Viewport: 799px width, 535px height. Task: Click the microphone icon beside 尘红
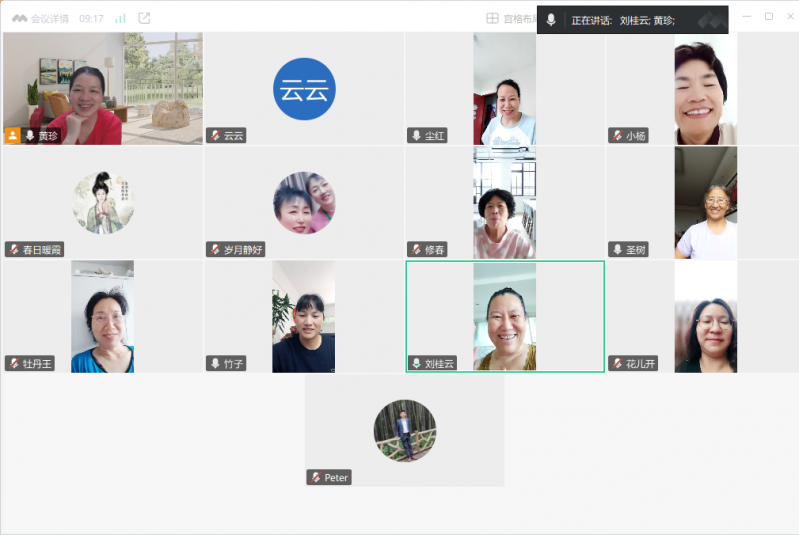coord(416,135)
